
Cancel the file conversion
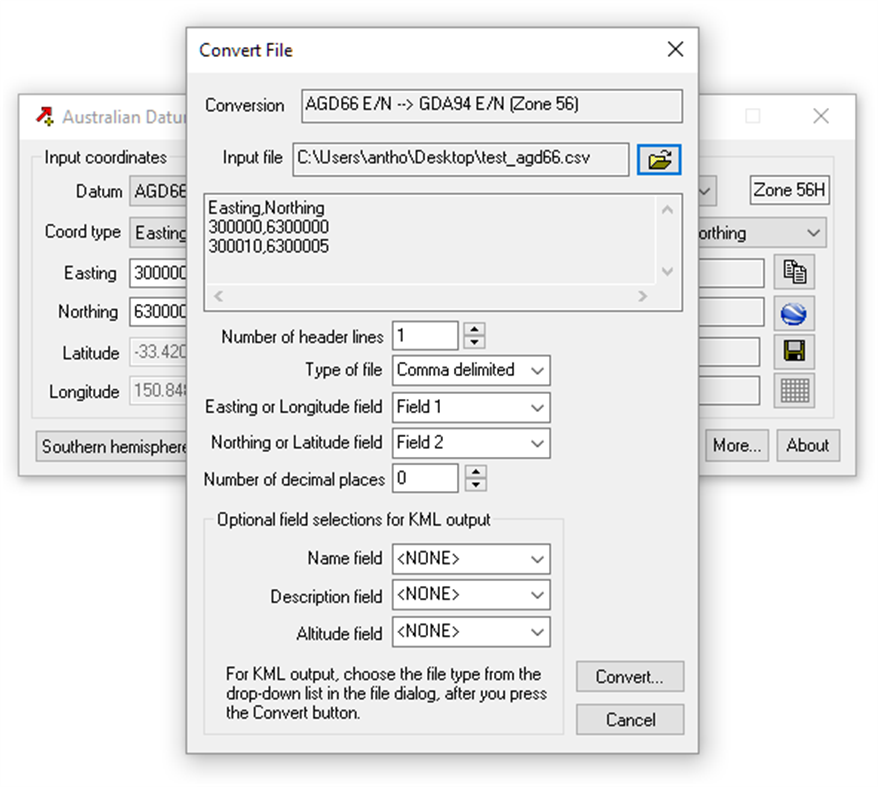(x=629, y=719)
